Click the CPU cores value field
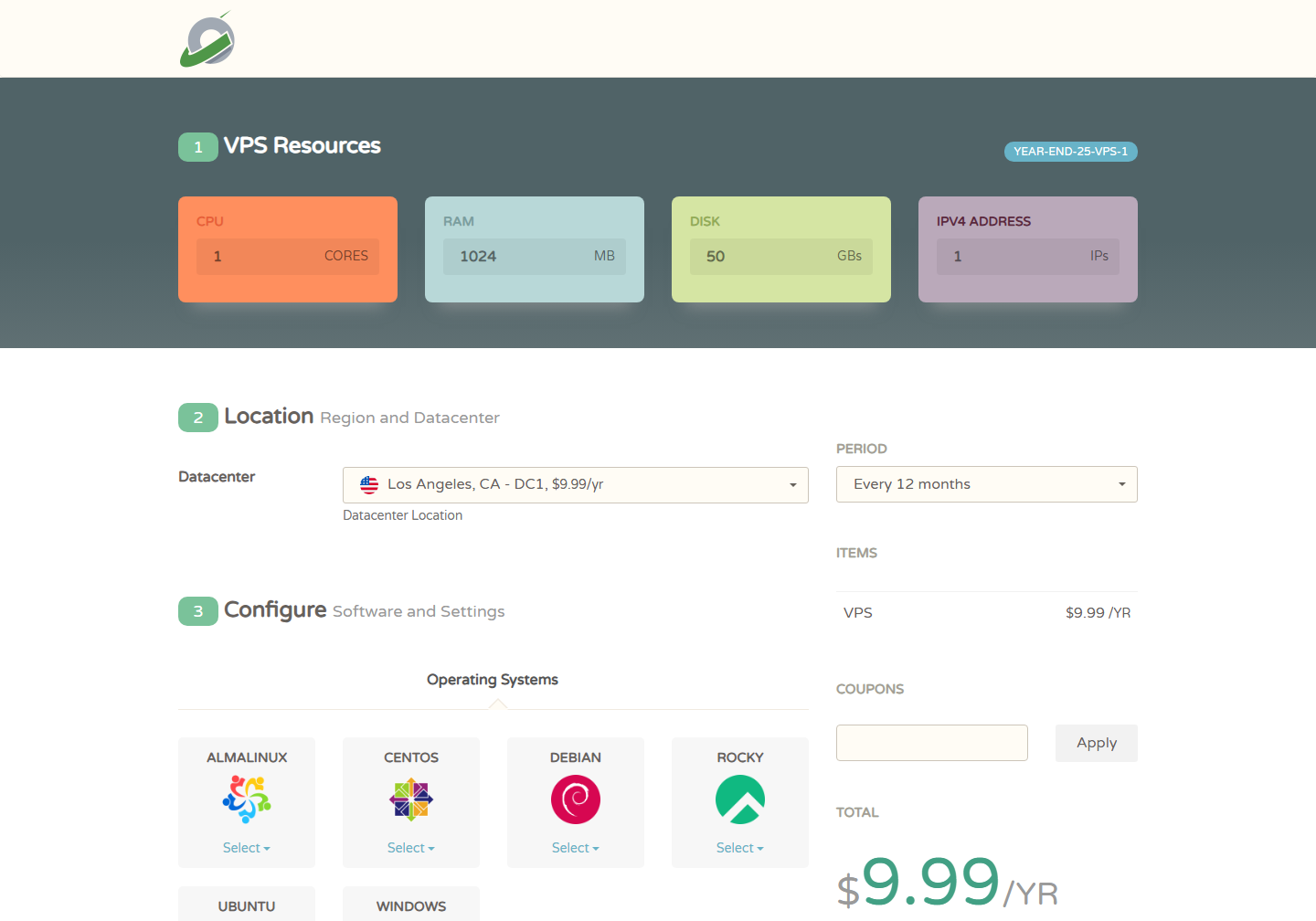Viewport: 1316px width, 921px height. pyautogui.click(x=288, y=257)
